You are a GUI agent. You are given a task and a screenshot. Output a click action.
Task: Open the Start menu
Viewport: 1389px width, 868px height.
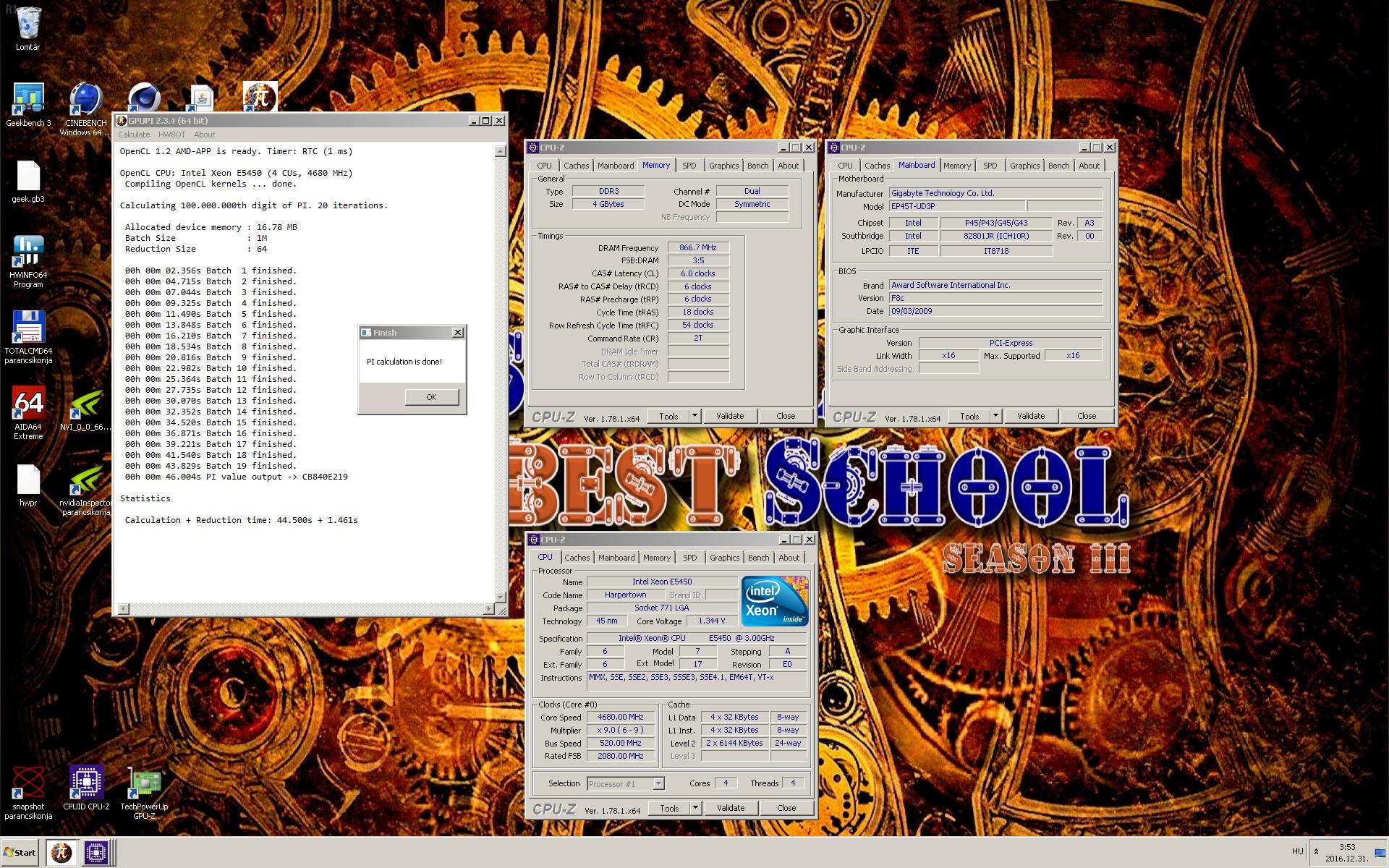tap(20, 852)
